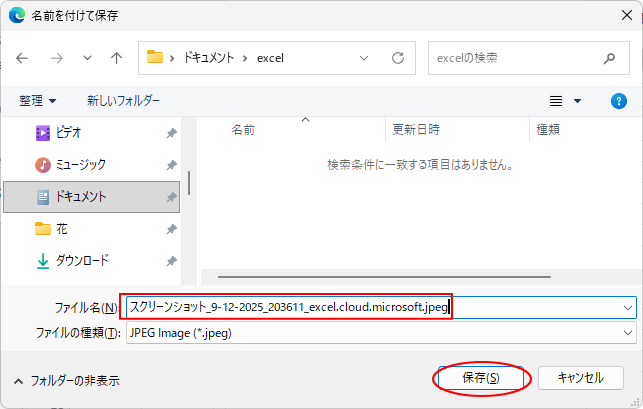Change the view layout icon
This screenshot has height=409, width=643.
point(556,101)
